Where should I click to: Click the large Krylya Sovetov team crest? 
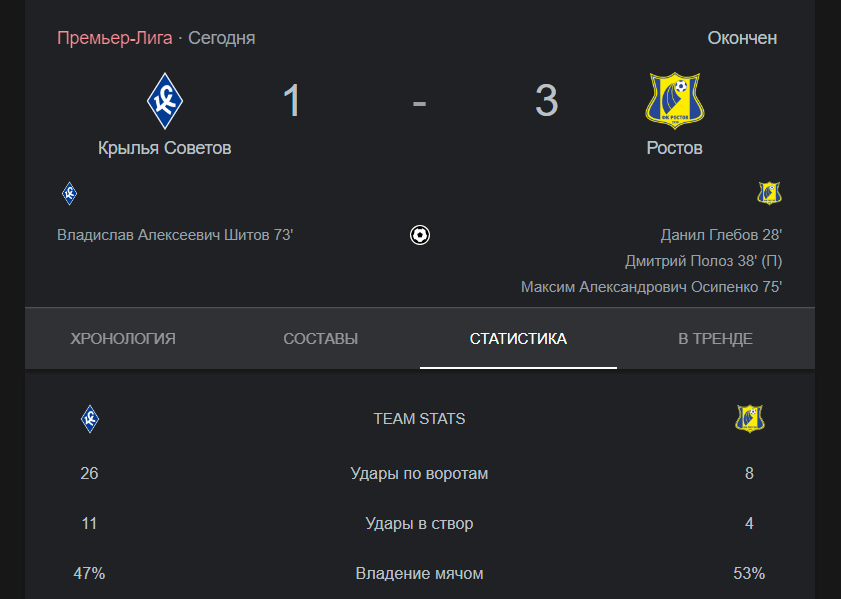click(165, 101)
